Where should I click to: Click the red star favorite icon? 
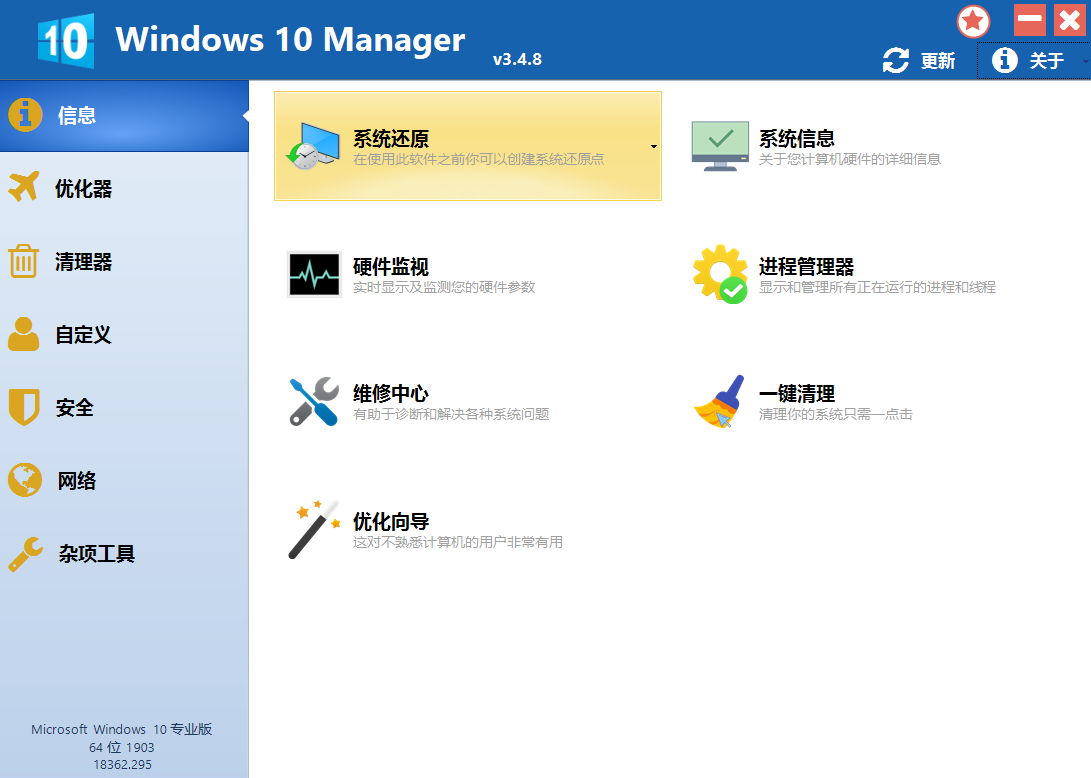973,22
